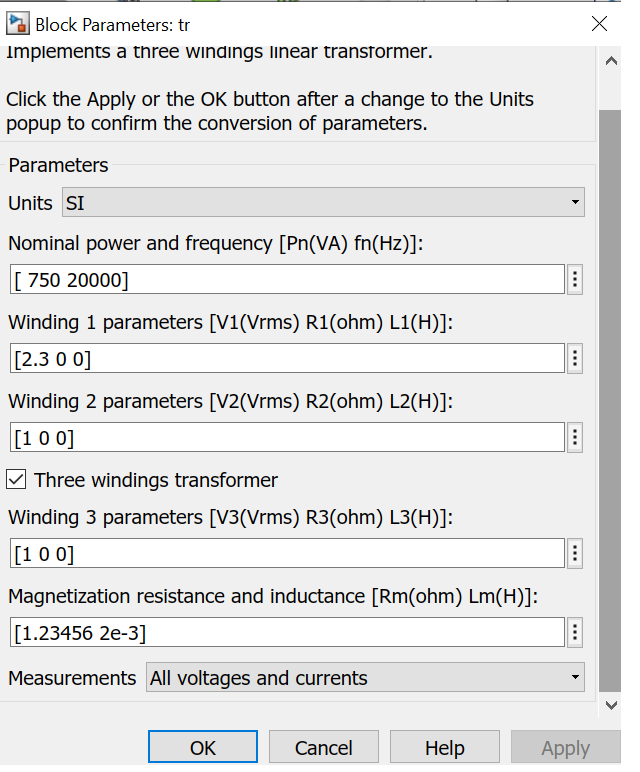Click the Cancel button
The image size is (640, 772).
click(323, 747)
